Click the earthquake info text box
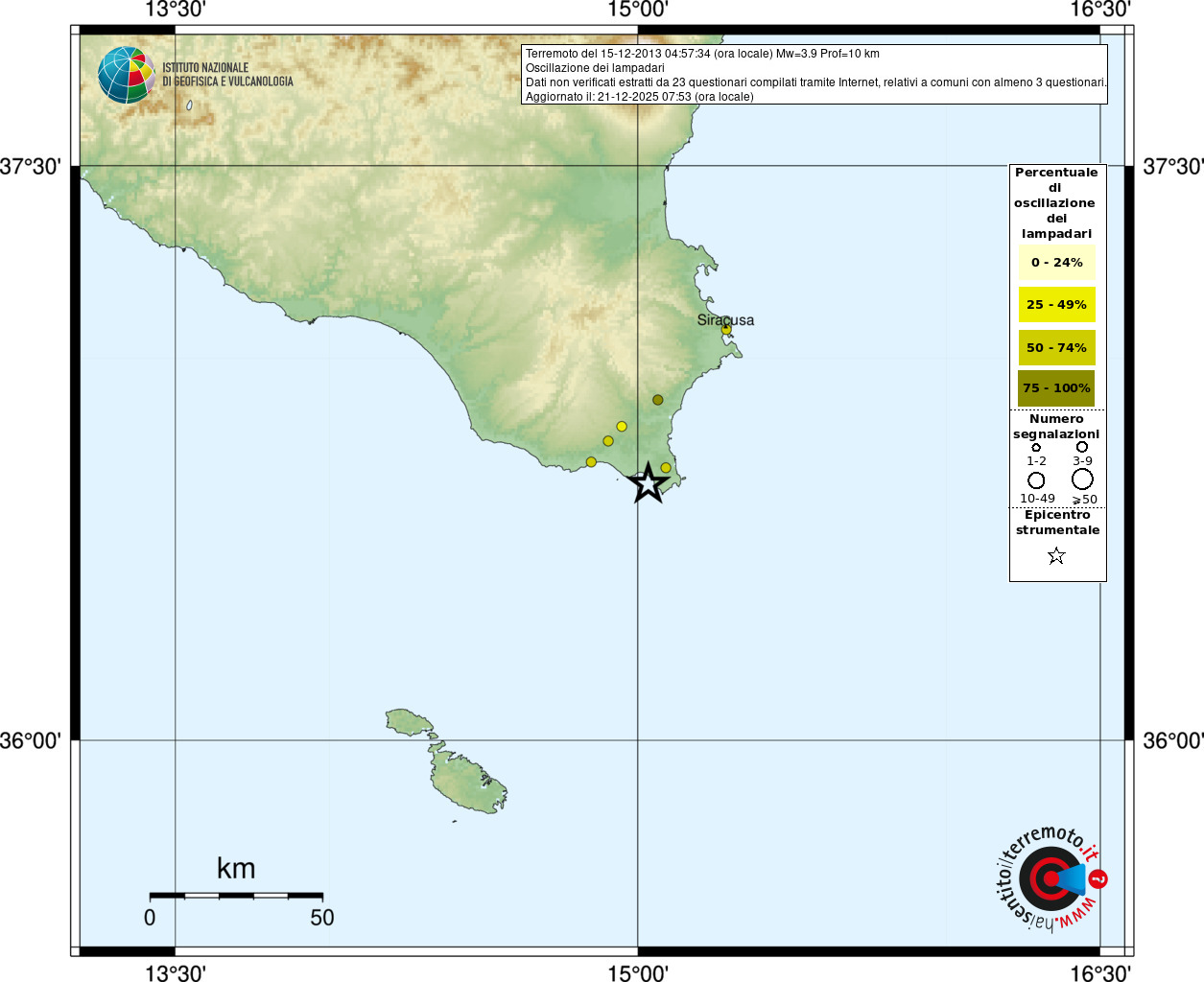Viewport: 1204px width, 982px height. click(814, 75)
